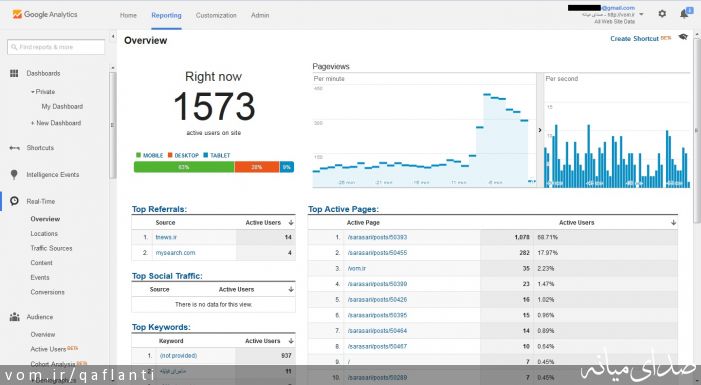The width and height of the screenshot is (701, 385).
Task: Click the Find reports search field
Action: tap(56, 47)
